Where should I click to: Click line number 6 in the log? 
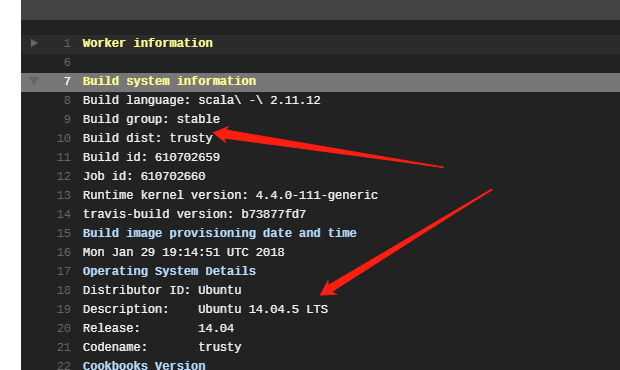click(x=67, y=62)
